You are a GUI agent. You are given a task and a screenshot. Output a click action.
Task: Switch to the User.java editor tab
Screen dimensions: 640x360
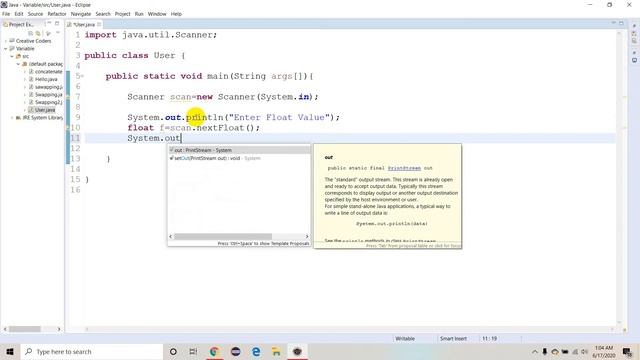[84, 24]
